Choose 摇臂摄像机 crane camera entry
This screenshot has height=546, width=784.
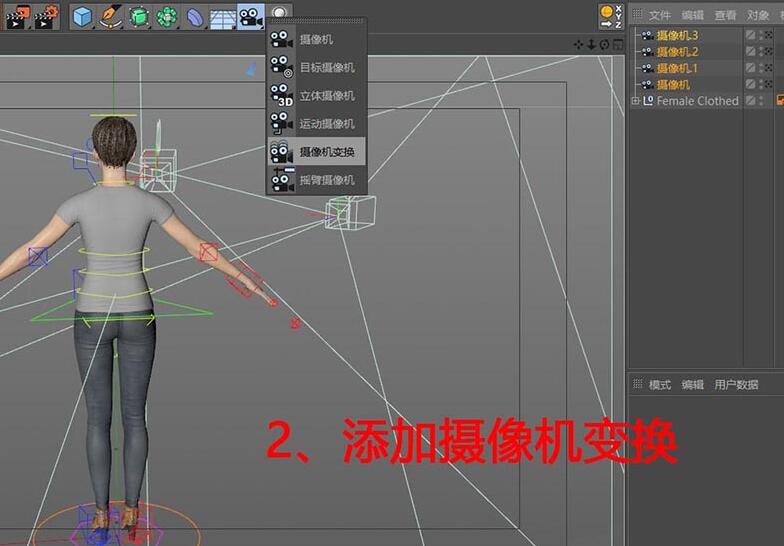[316, 180]
